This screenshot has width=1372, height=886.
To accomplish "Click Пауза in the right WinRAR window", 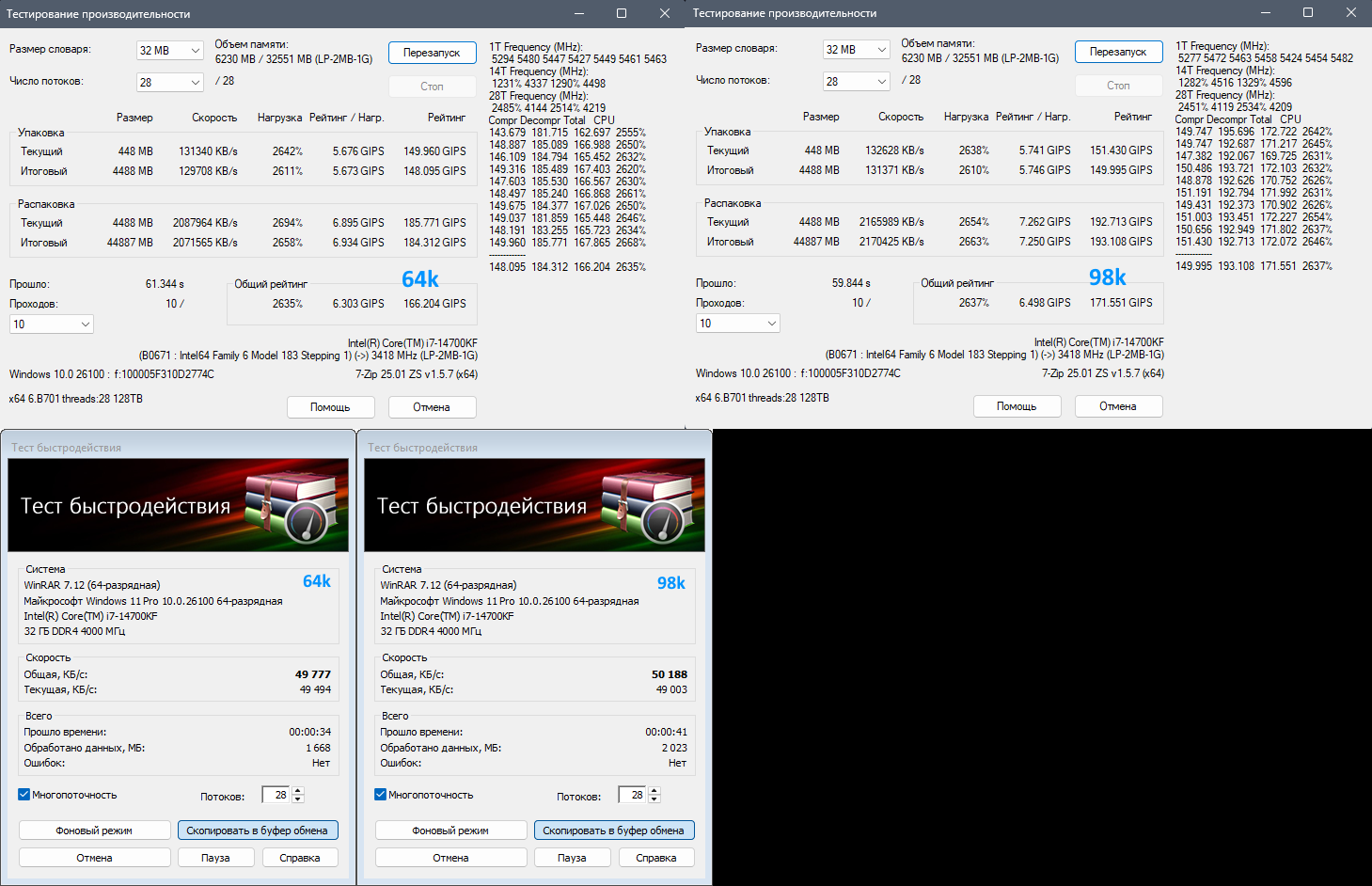I will pyautogui.click(x=572, y=858).
